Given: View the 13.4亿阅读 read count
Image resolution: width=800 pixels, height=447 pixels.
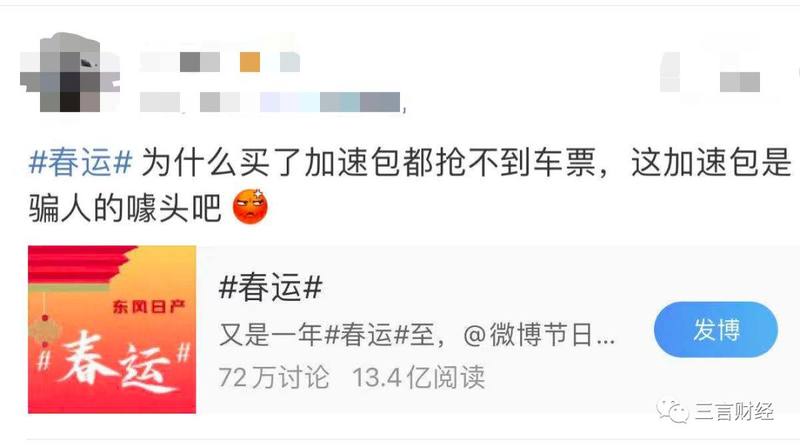Looking at the screenshot, I should pos(418,378).
